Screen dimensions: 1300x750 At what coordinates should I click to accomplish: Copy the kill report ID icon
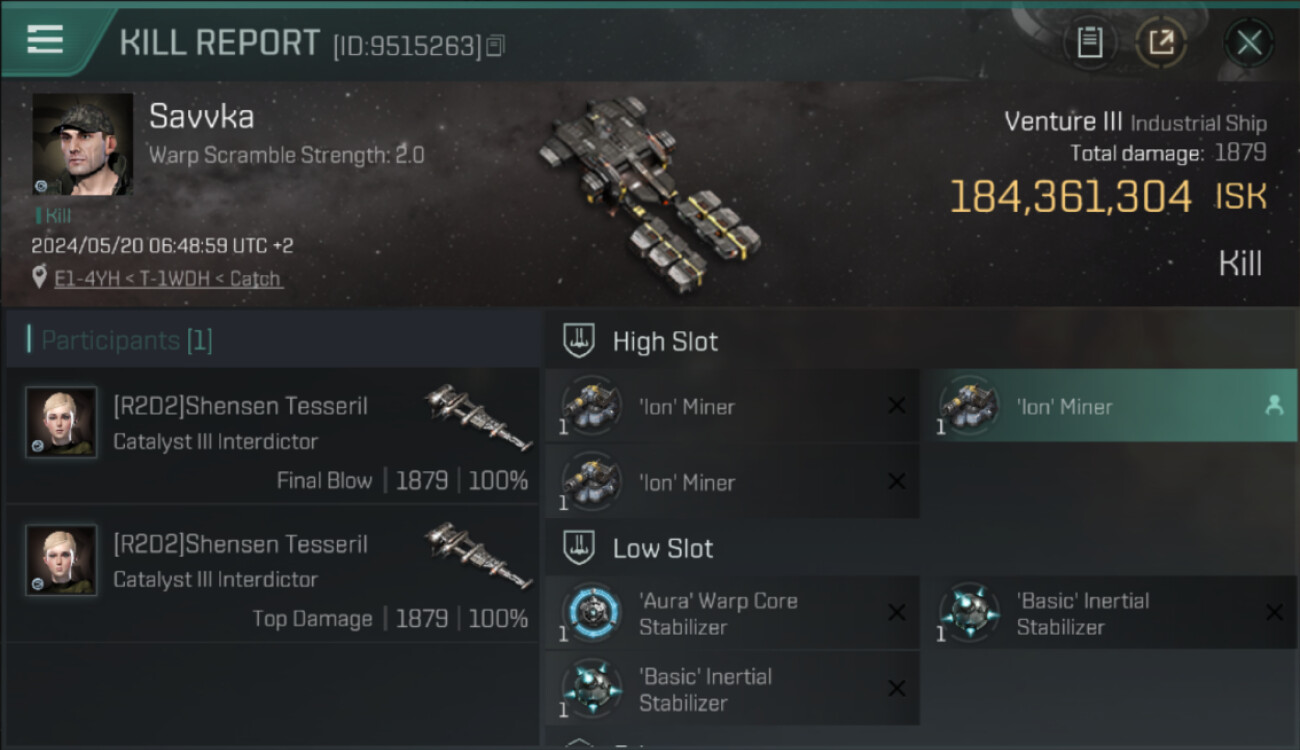(496, 45)
